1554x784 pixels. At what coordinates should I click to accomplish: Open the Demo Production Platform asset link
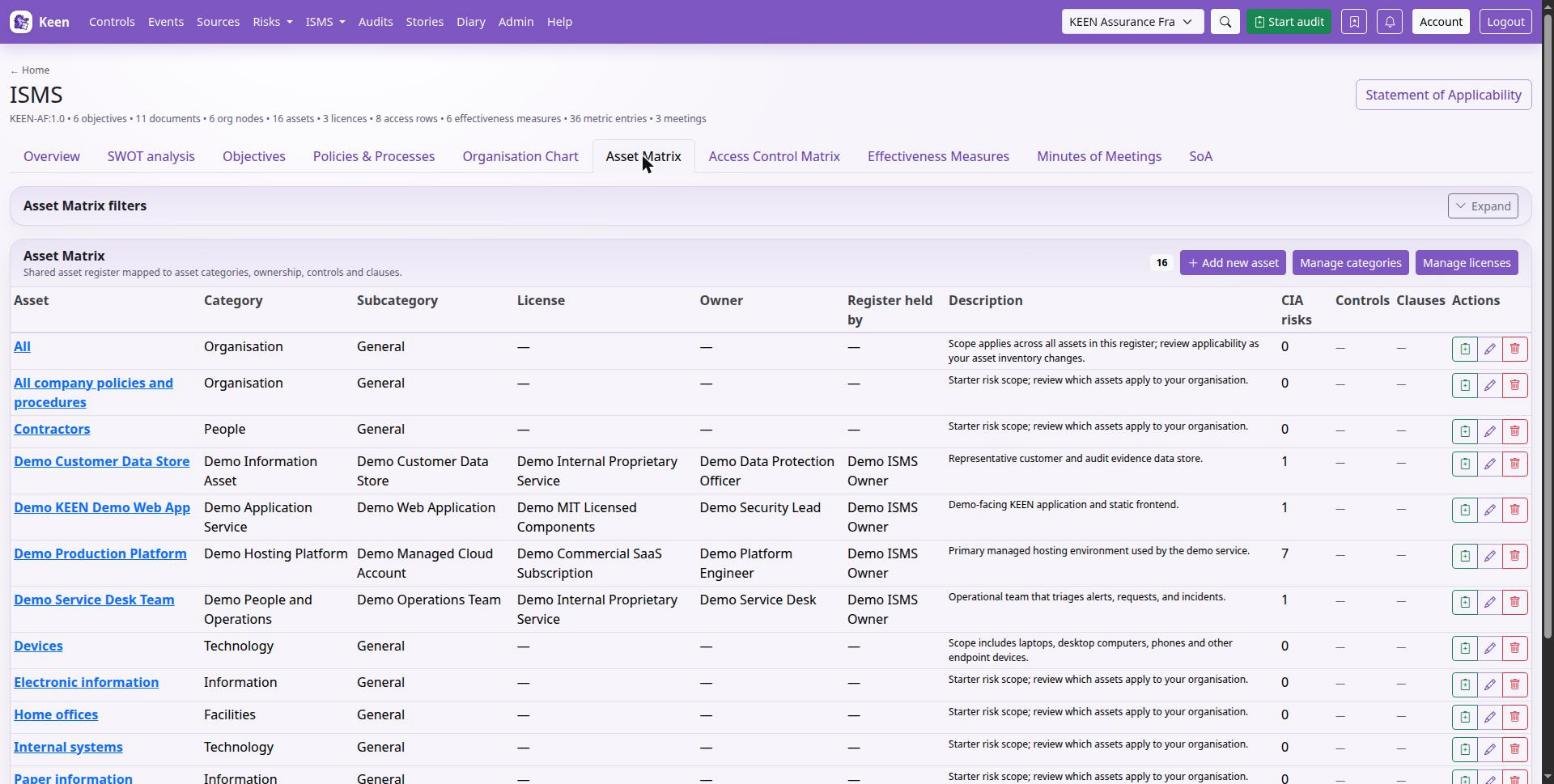(100, 554)
